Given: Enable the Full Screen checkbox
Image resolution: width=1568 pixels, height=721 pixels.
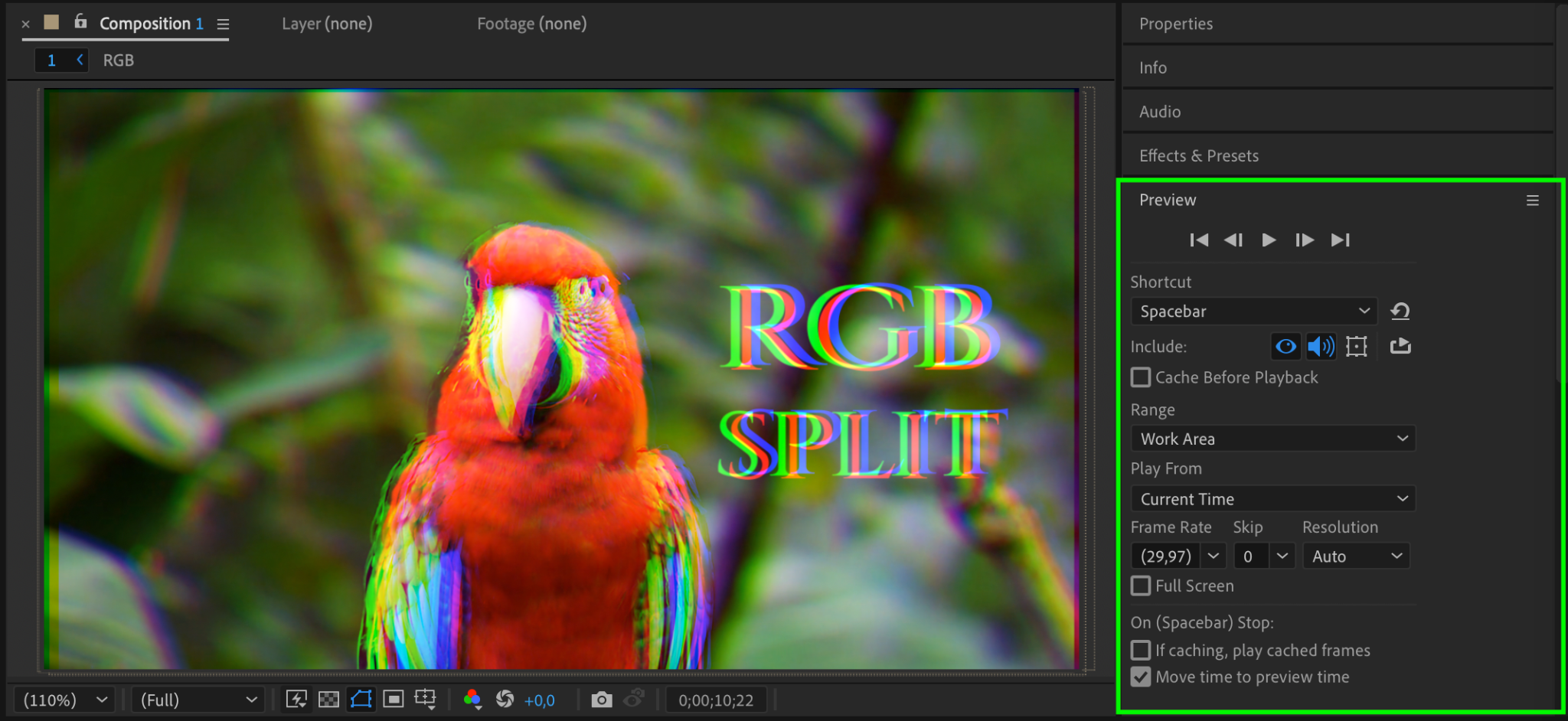Looking at the screenshot, I should tap(1141, 586).
